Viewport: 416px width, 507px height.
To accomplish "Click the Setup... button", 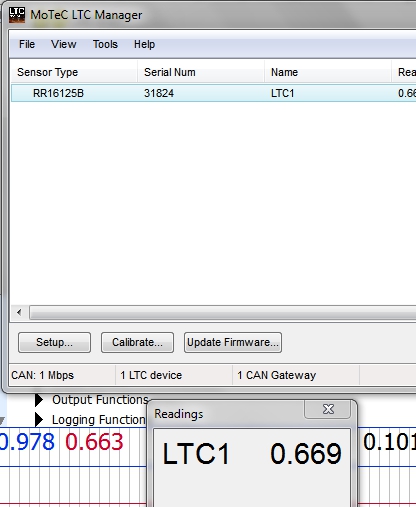I will (54, 342).
